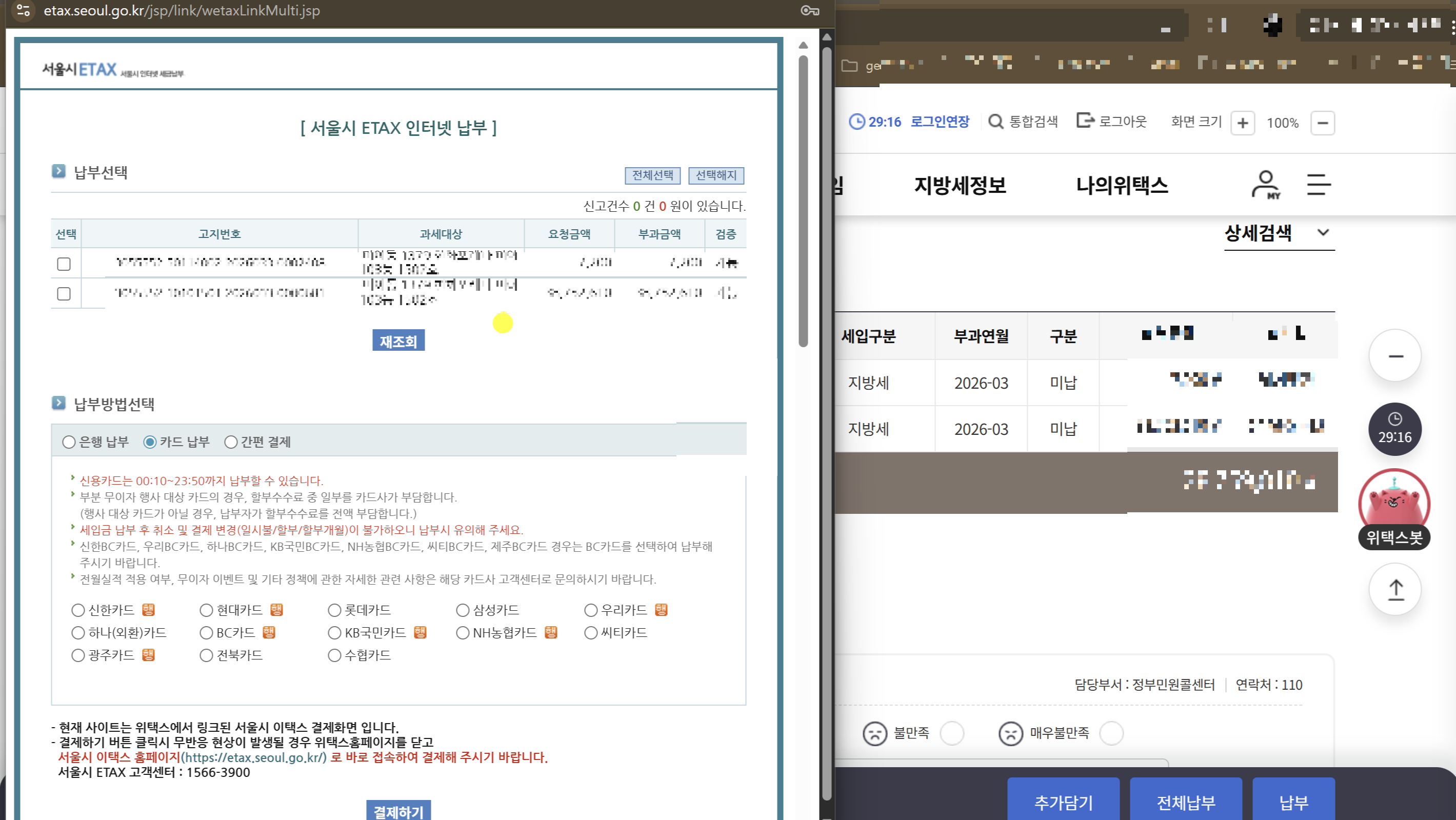Click the scroll-to-top arrow button
Viewport: 1456px width, 820px height.
coord(1395,589)
